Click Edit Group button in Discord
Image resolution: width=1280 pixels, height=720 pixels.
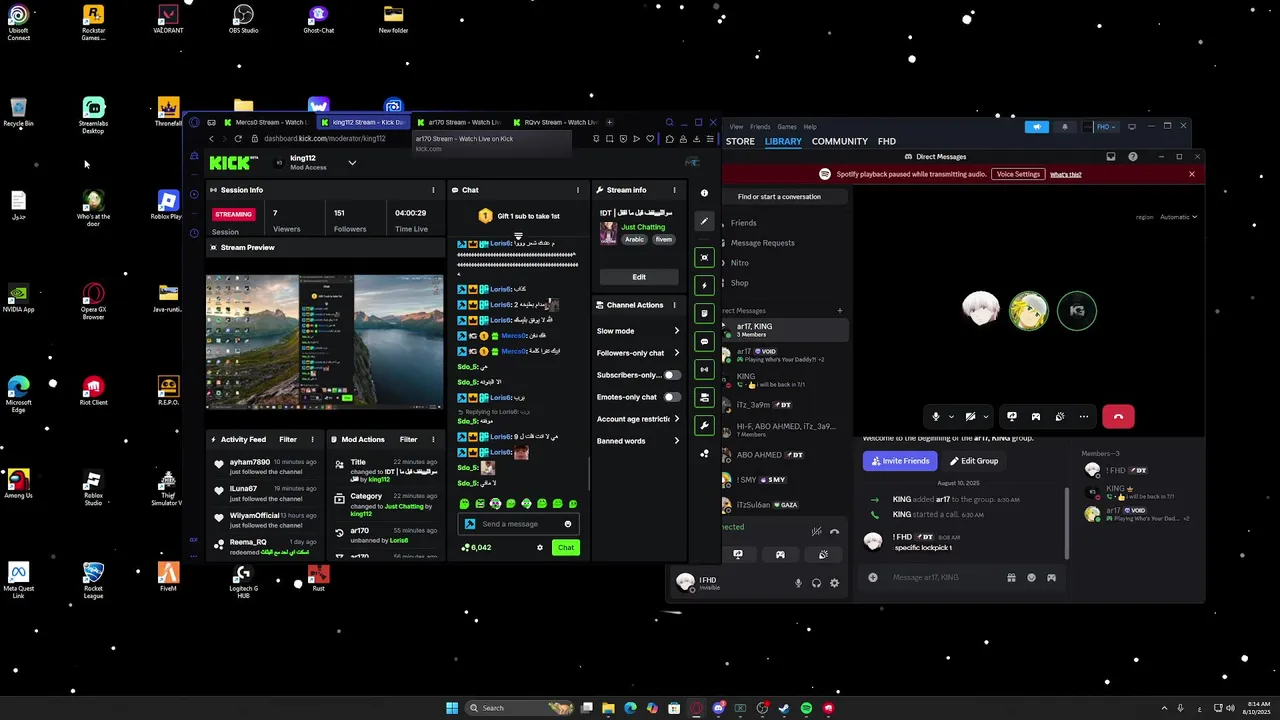click(x=973, y=461)
